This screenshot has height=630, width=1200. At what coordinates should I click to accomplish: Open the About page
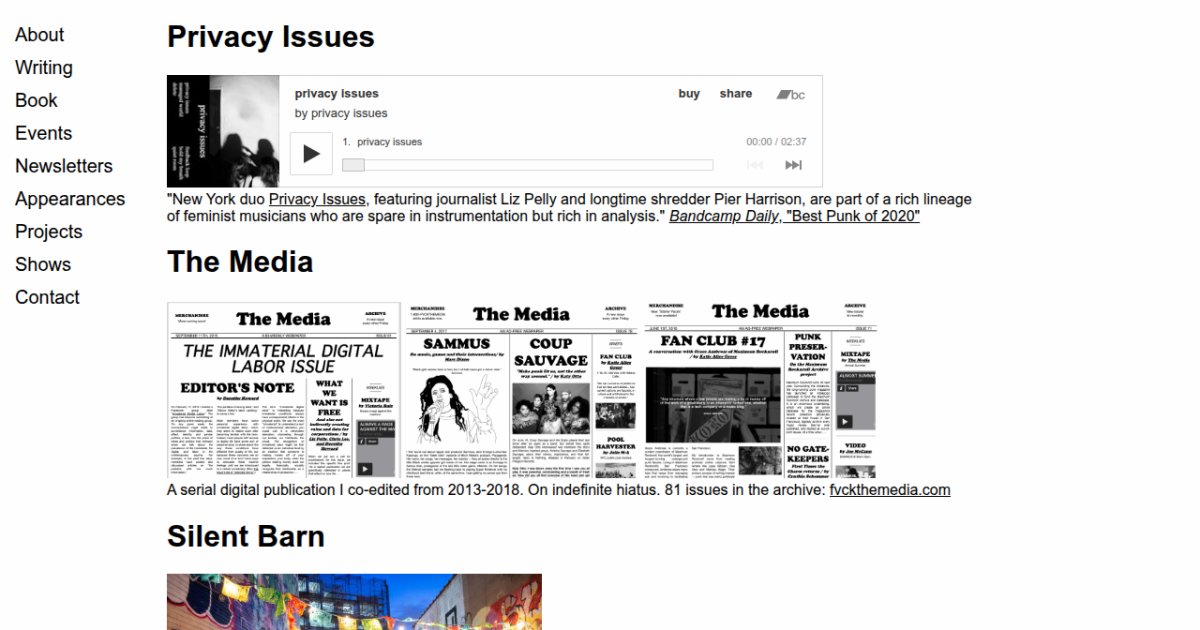[x=39, y=35]
